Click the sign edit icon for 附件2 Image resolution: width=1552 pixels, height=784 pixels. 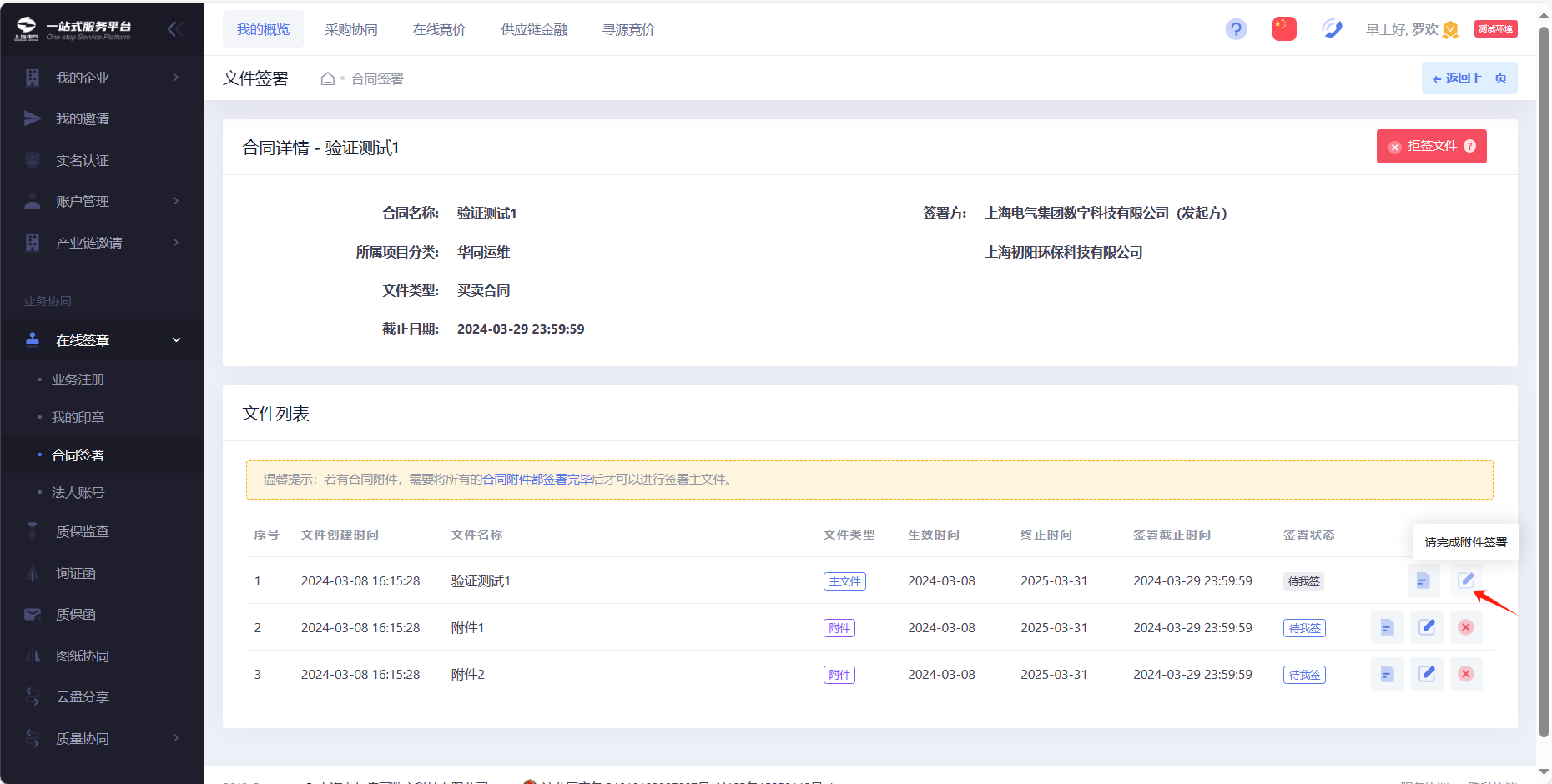[1427, 674]
